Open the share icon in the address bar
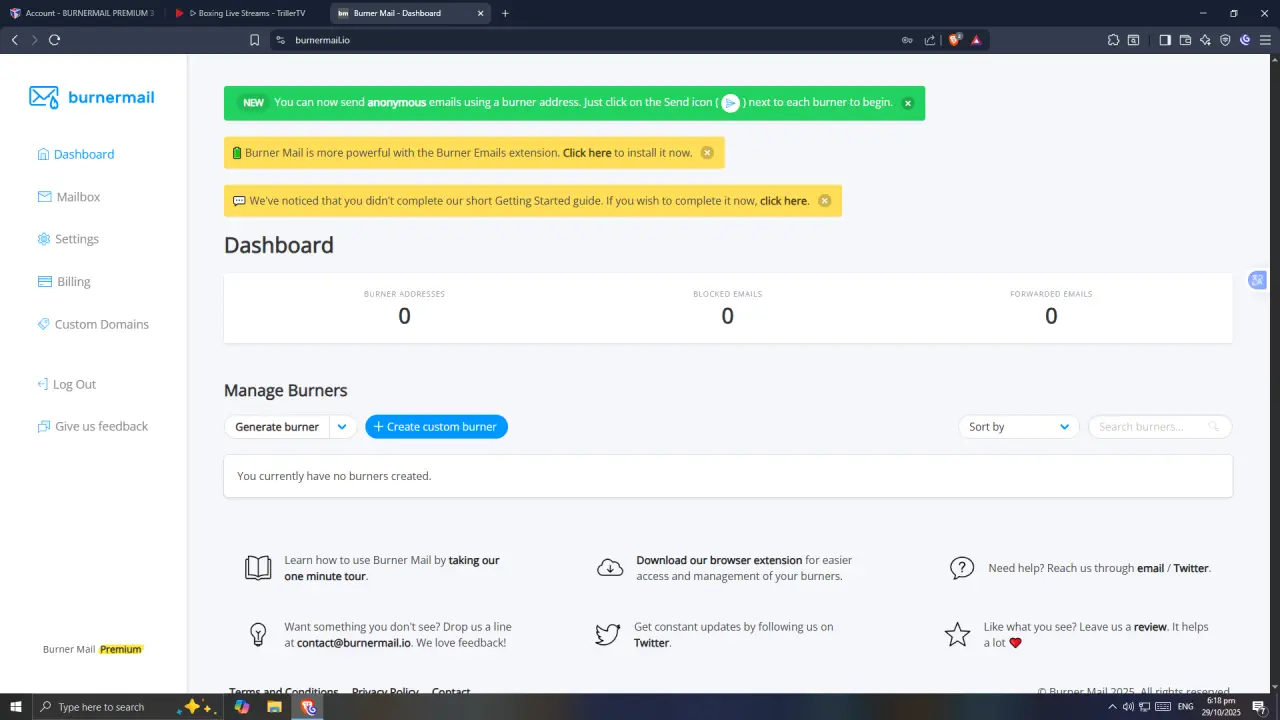This screenshot has width=1280, height=720. click(930, 40)
